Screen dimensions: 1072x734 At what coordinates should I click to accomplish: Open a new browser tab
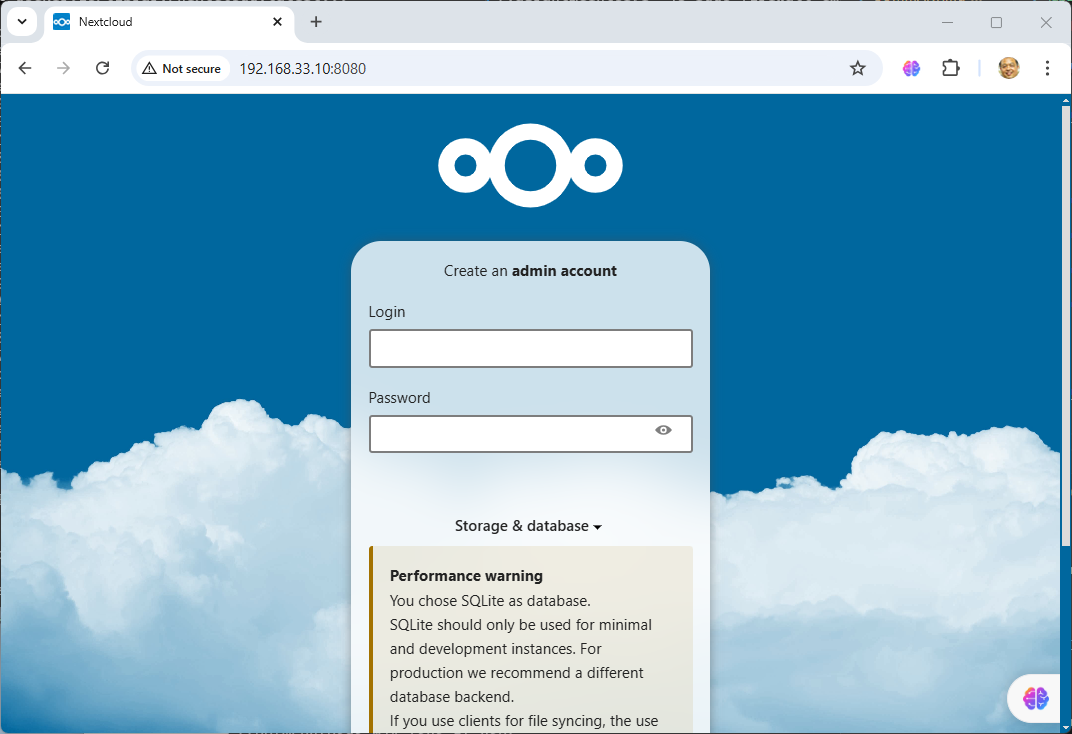(316, 22)
